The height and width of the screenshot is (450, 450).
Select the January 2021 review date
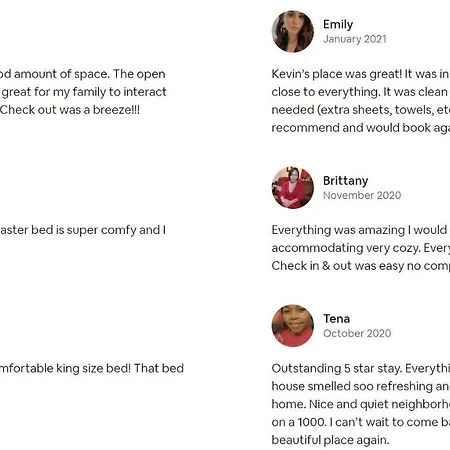[355, 39]
